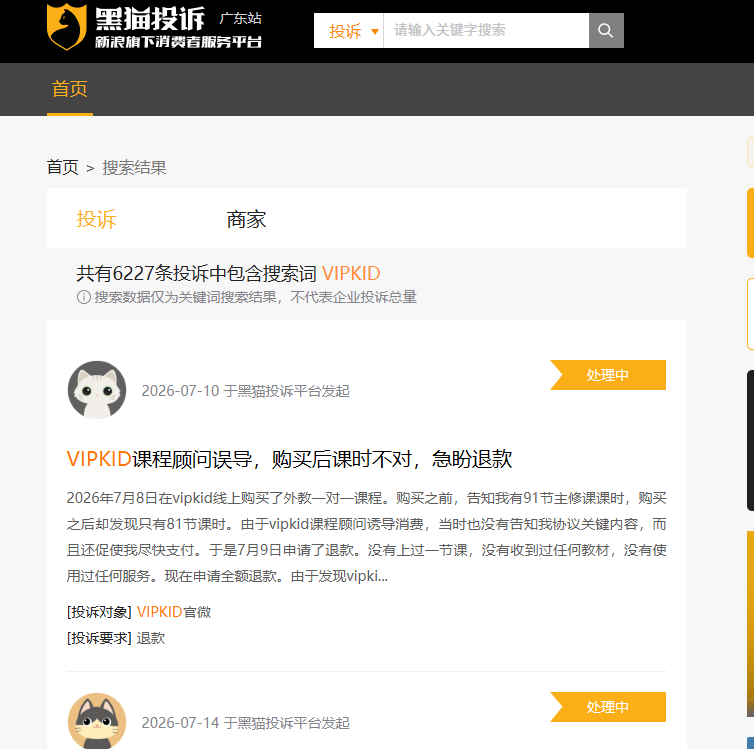Viewport: 754px width, 749px height.
Task: Click the keyword search input field
Action: [486, 31]
